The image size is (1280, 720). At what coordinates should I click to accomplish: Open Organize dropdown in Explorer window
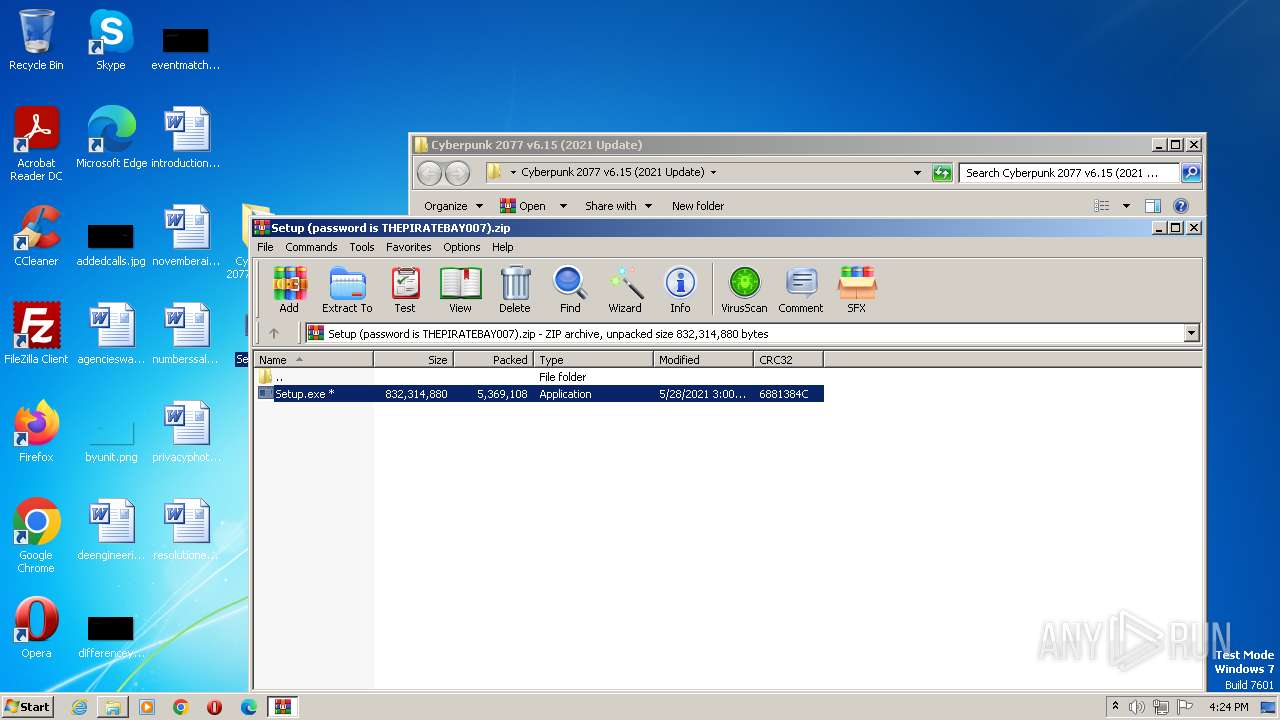point(452,206)
